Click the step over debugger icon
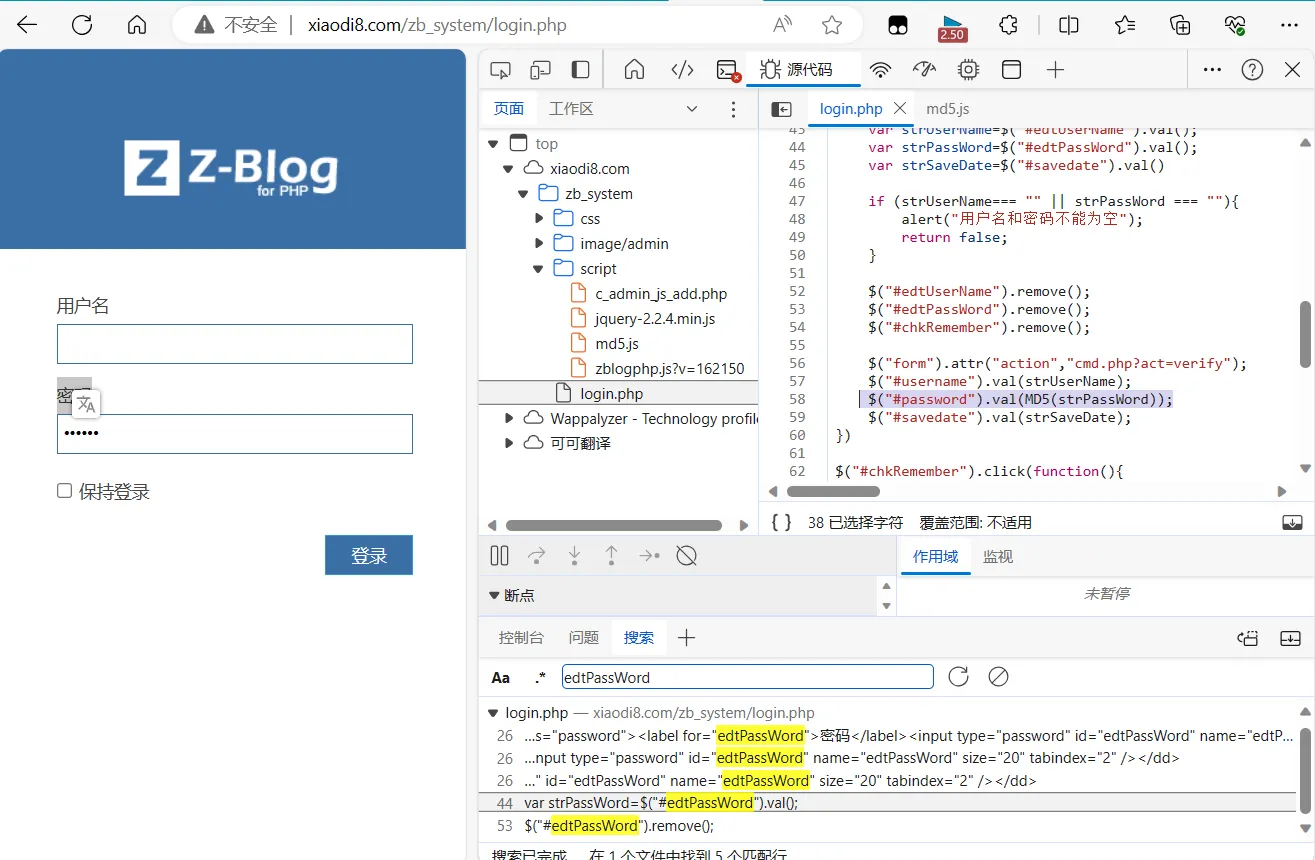Image resolution: width=1315 pixels, height=860 pixels. (537, 556)
